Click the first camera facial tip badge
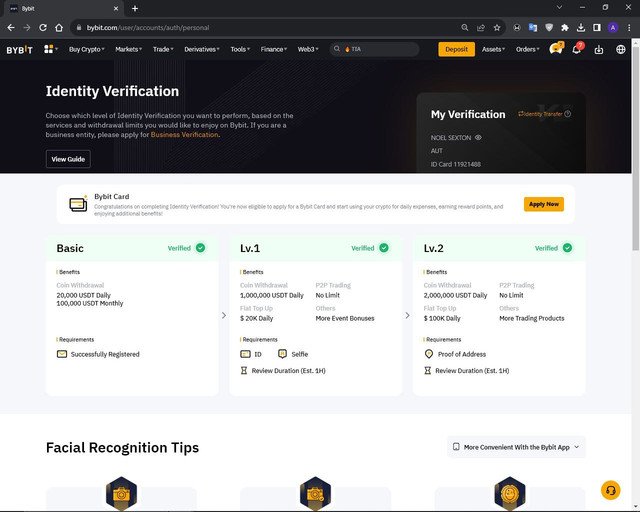 pos(122,493)
